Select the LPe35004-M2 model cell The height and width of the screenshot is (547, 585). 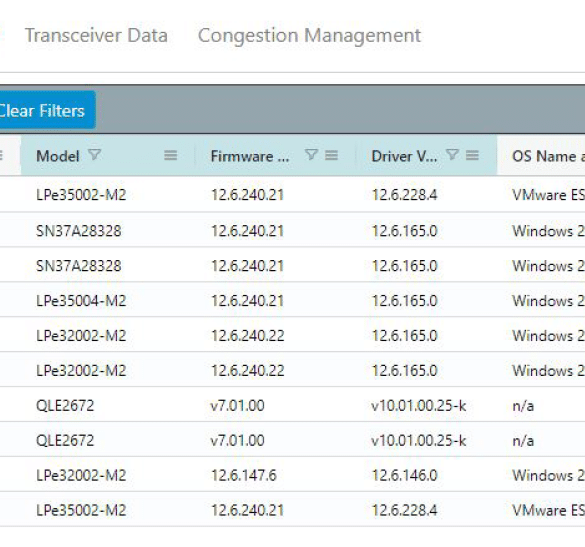(81, 301)
